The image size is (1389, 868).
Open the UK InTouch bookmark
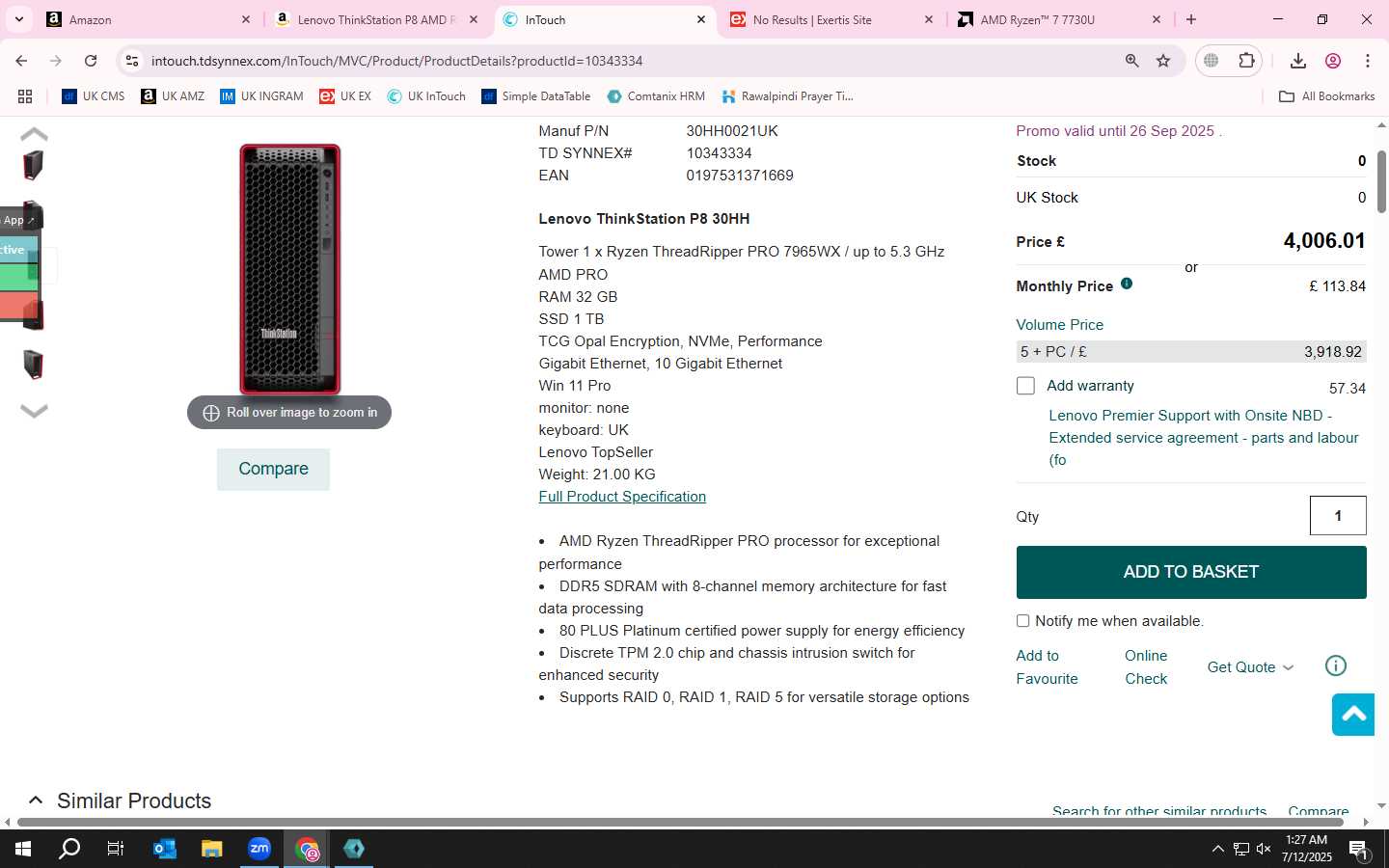tap(426, 96)
